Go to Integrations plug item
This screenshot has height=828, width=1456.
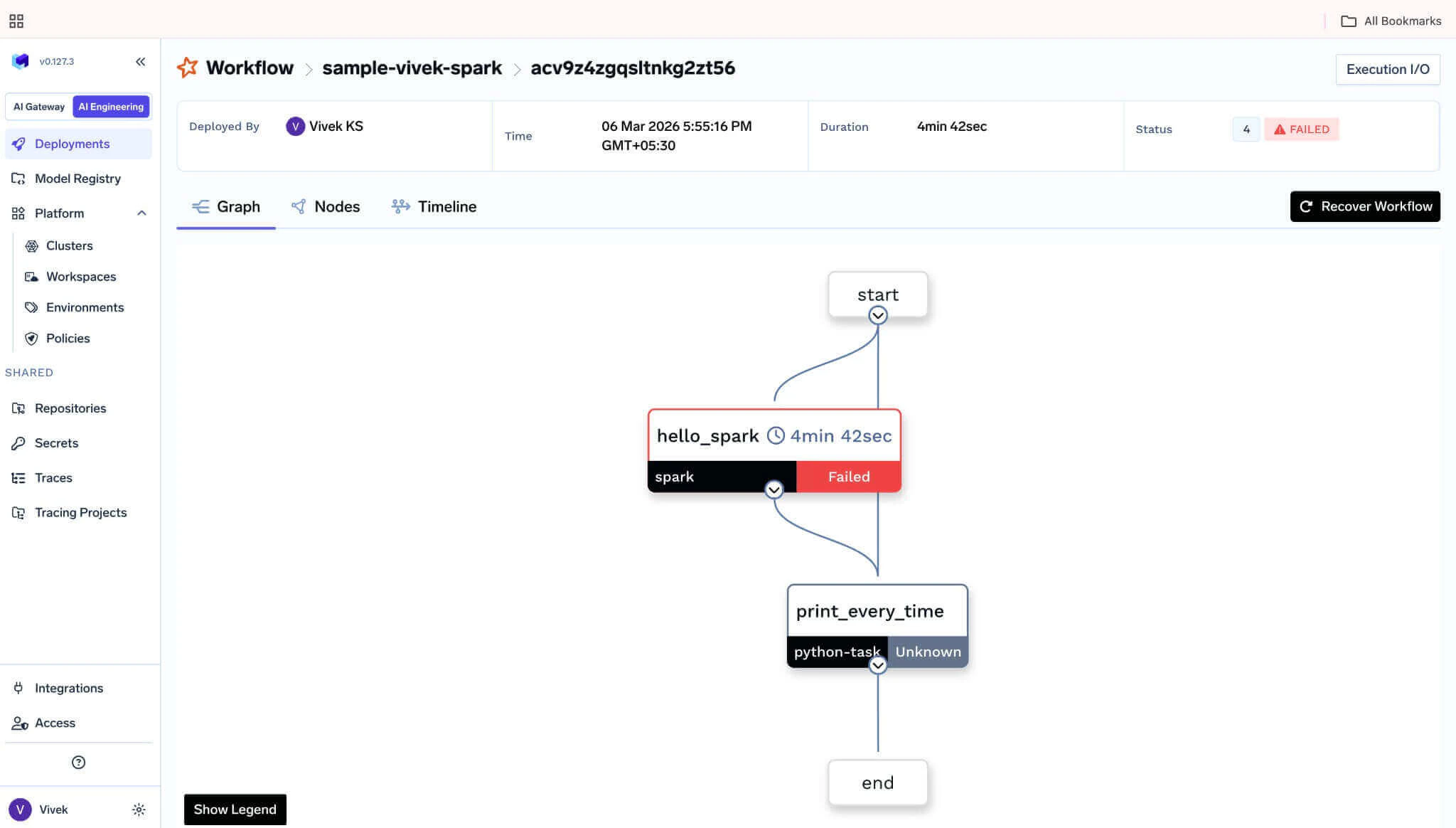click(68, 688)
